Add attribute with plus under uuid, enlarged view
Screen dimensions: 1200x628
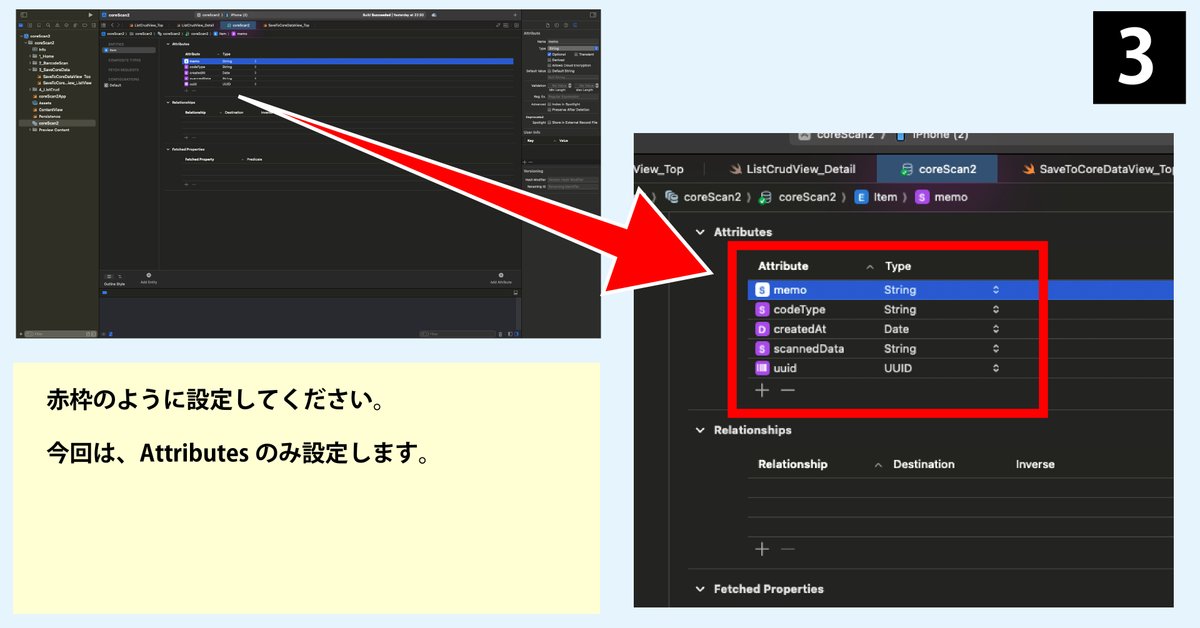[x=762, y=390]
